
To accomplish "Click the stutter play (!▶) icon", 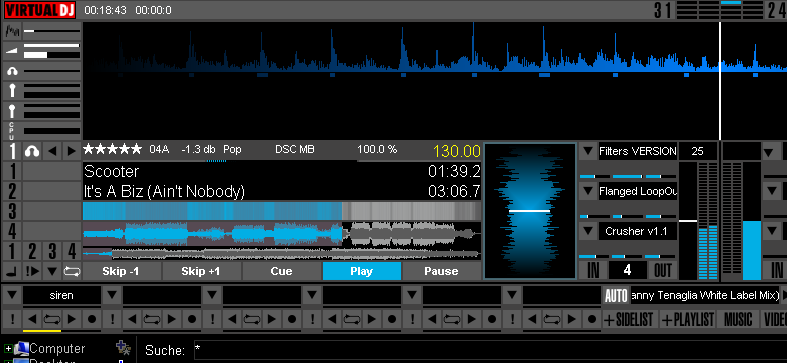I will [32, 271].
